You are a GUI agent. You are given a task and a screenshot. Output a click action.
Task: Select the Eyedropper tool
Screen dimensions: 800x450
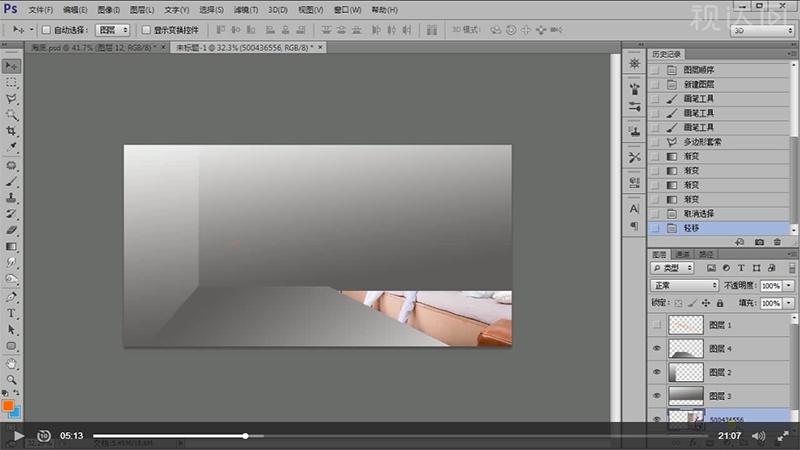pos(11,147)
